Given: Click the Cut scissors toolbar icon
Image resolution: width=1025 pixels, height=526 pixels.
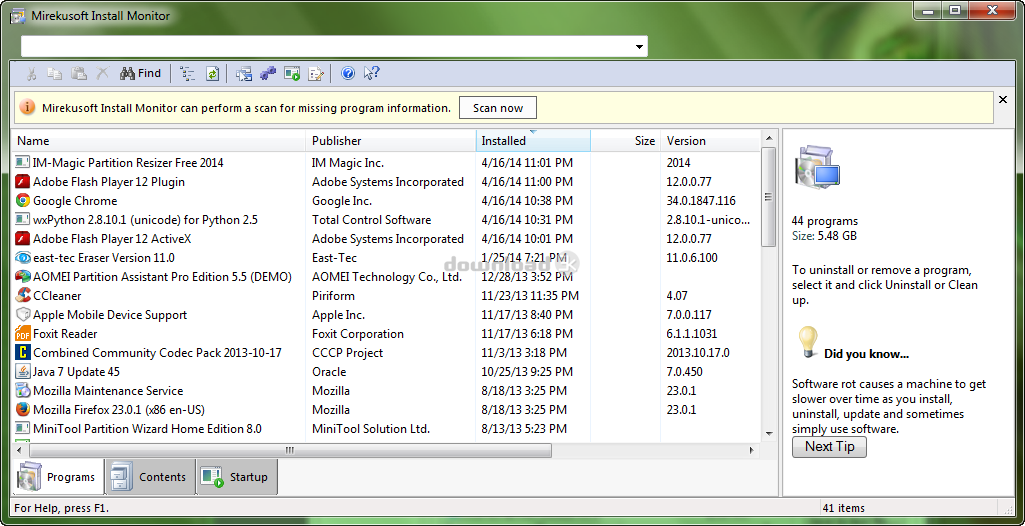Looking at the screenshot, I should click(x=31, y=74).
